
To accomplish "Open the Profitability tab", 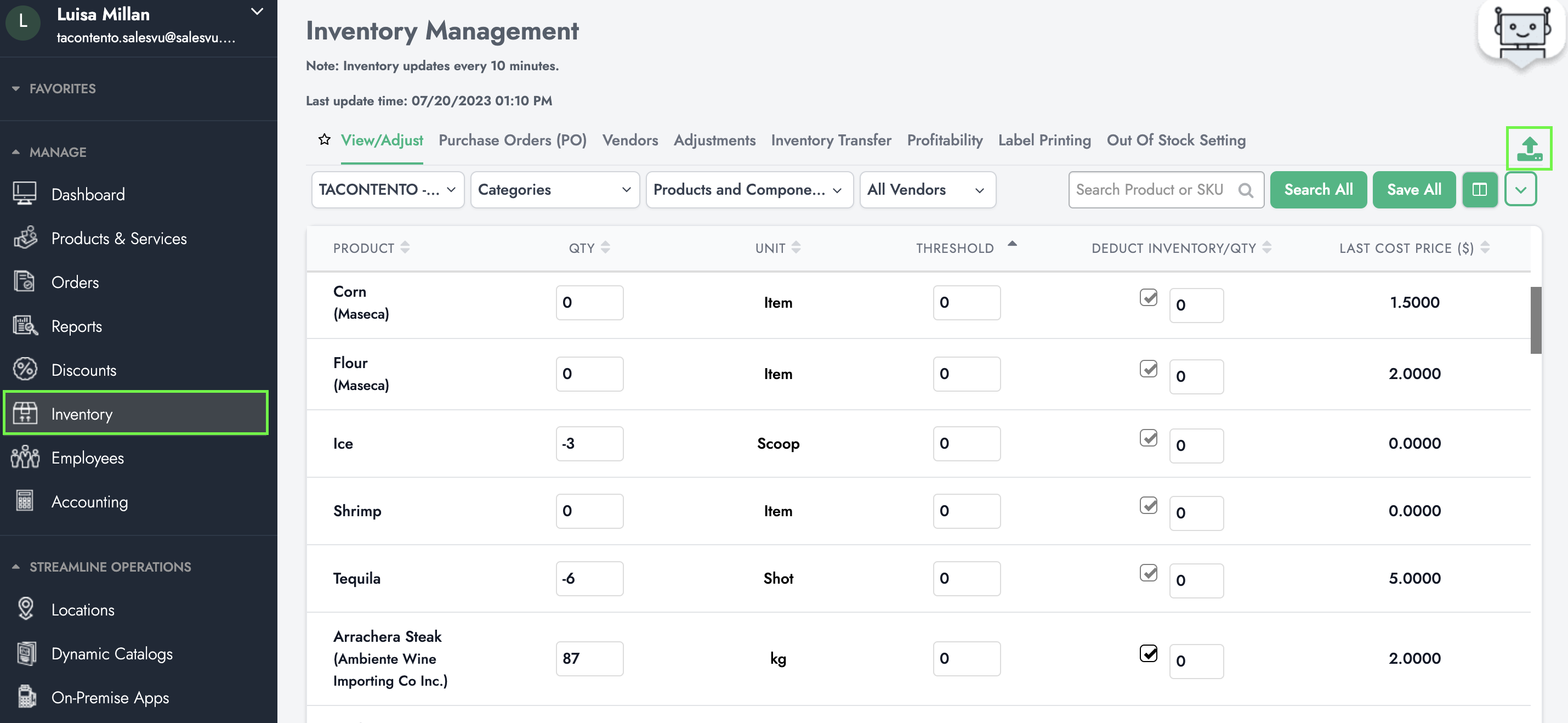I will pyautogui.click(x=944, y=140).
